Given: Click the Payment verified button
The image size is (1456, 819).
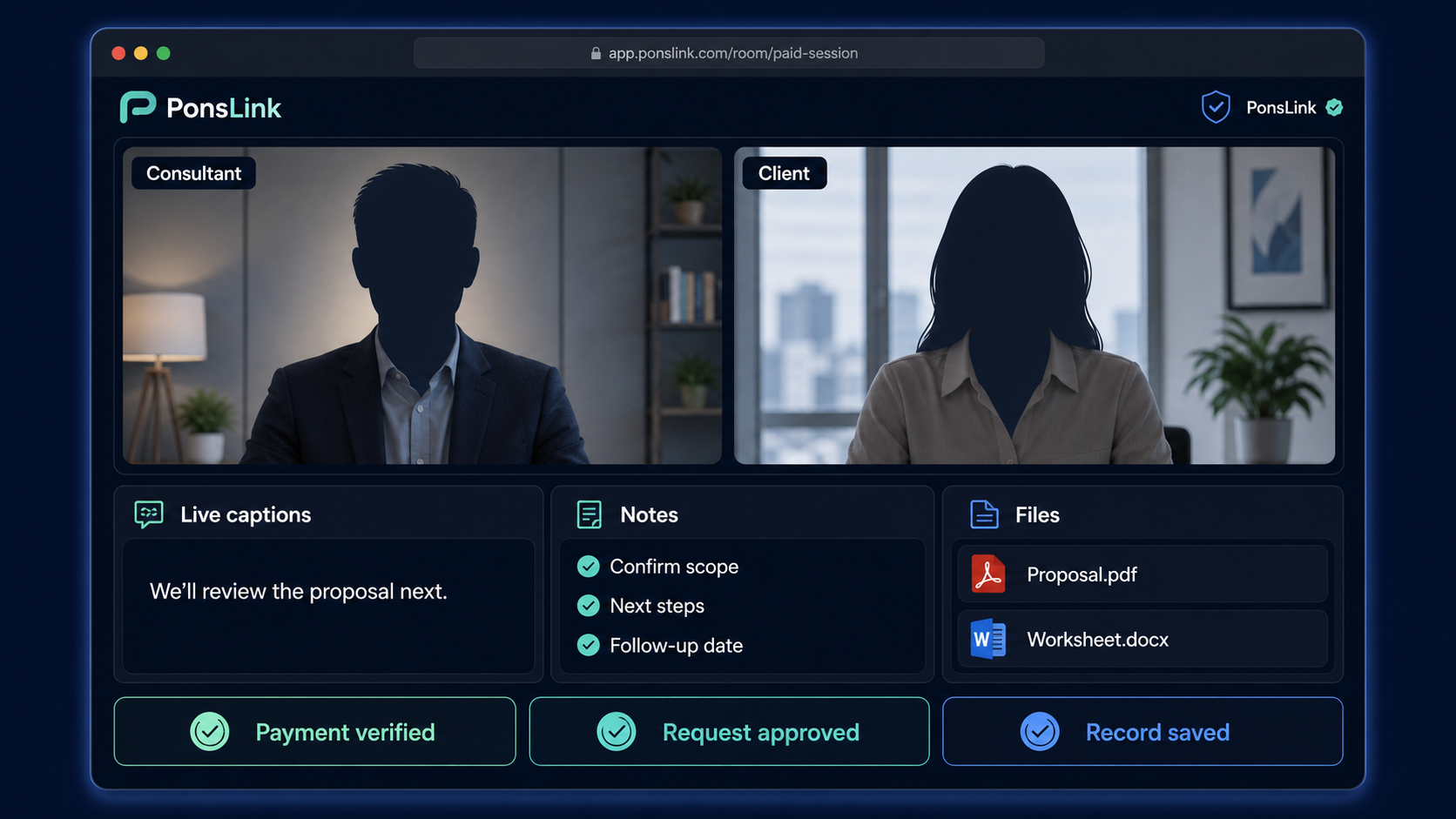Looking at the screenshot, I should click(x=314, y=732).
